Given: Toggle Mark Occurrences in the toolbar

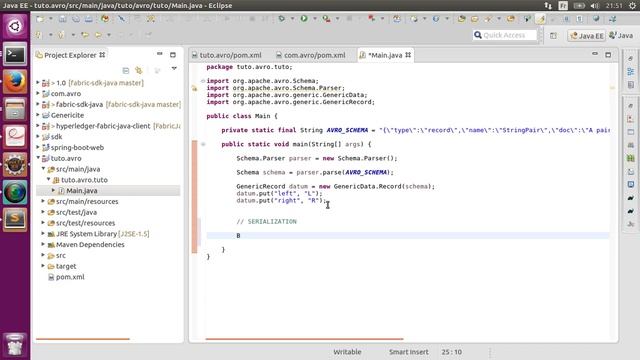Looking at the screenshot, I should [541, 19].
